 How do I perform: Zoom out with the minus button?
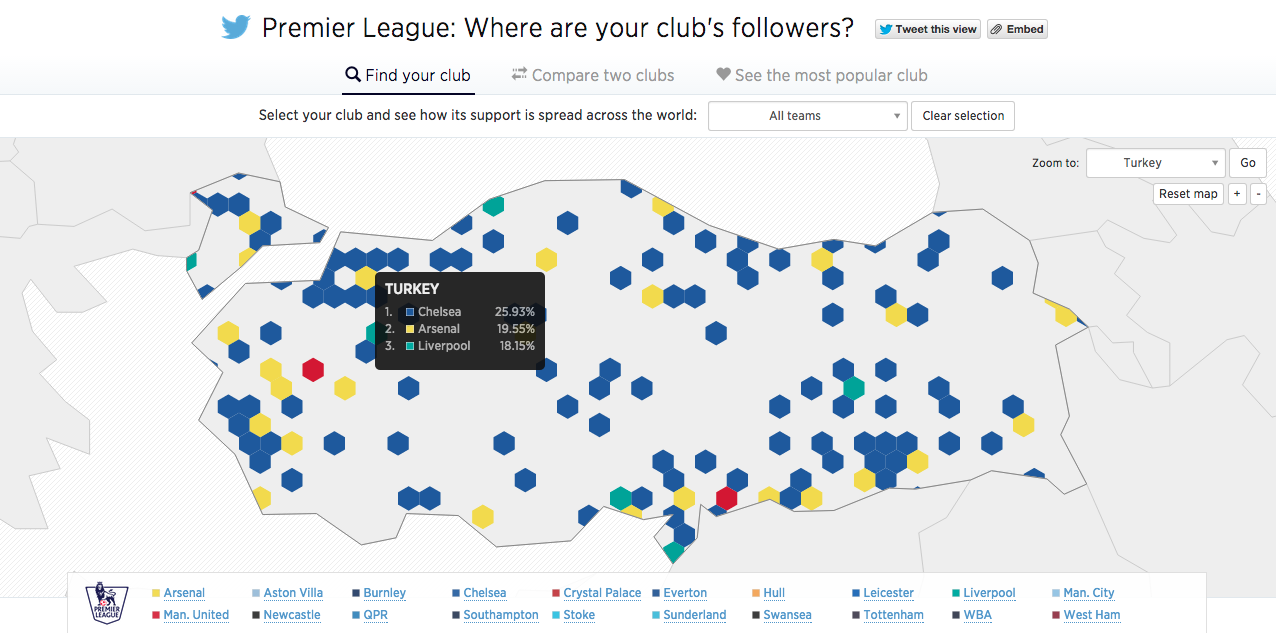click(1258, 194)
